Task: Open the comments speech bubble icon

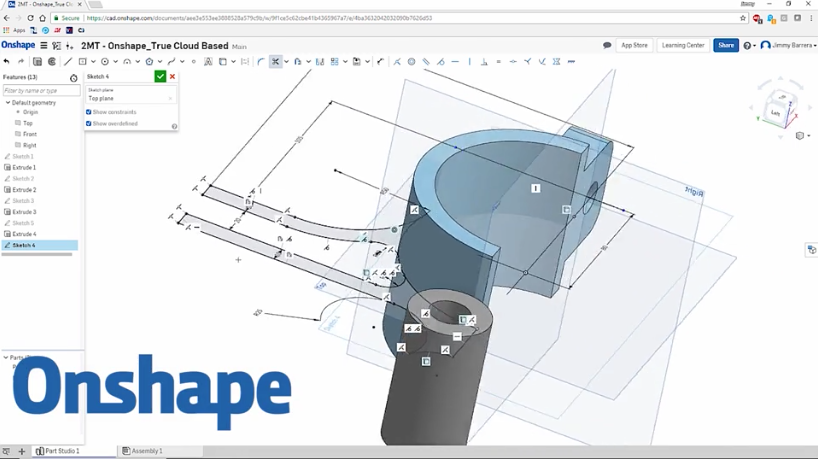Action: (607, 46)
